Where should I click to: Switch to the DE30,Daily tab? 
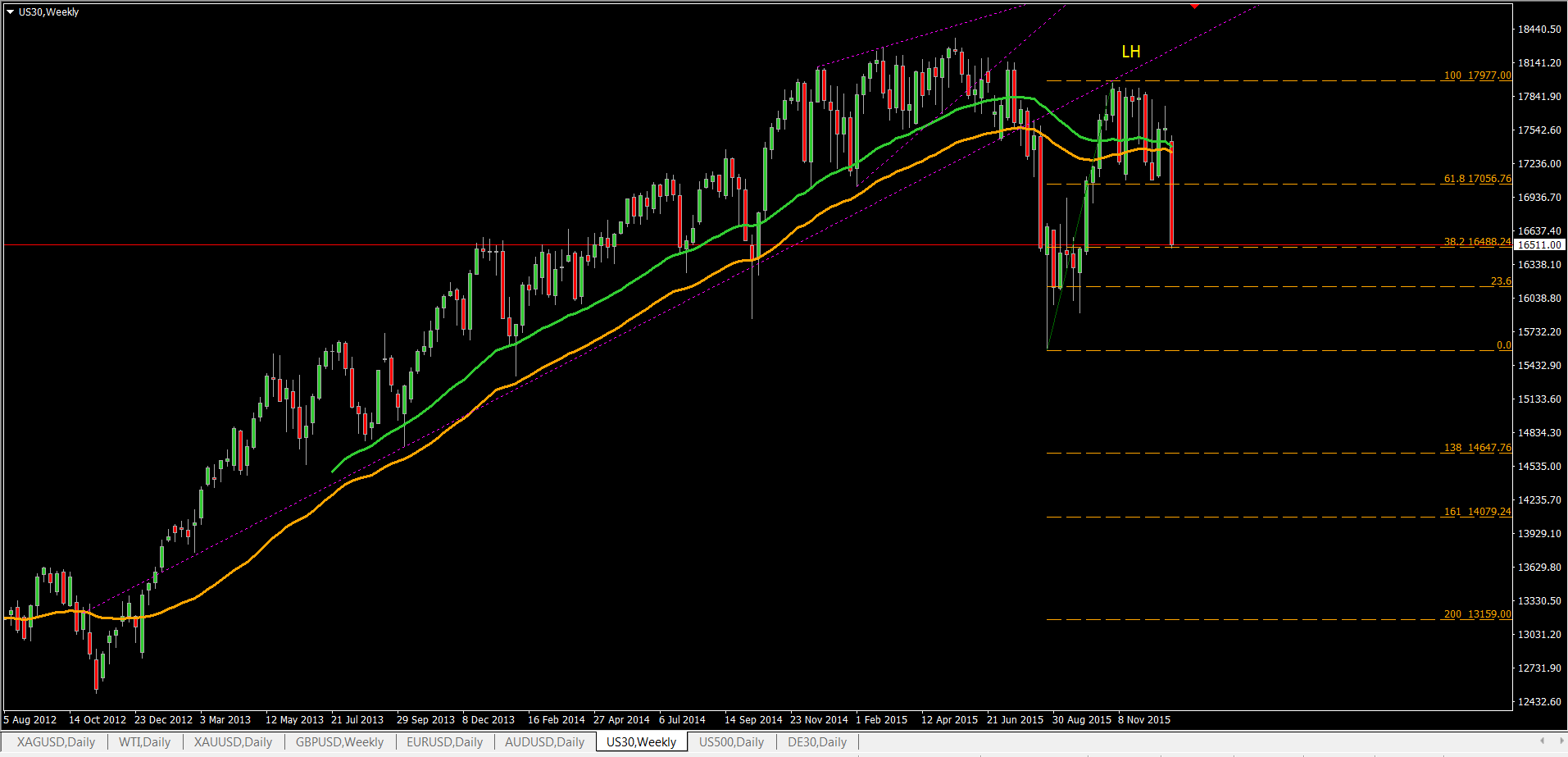816,742
